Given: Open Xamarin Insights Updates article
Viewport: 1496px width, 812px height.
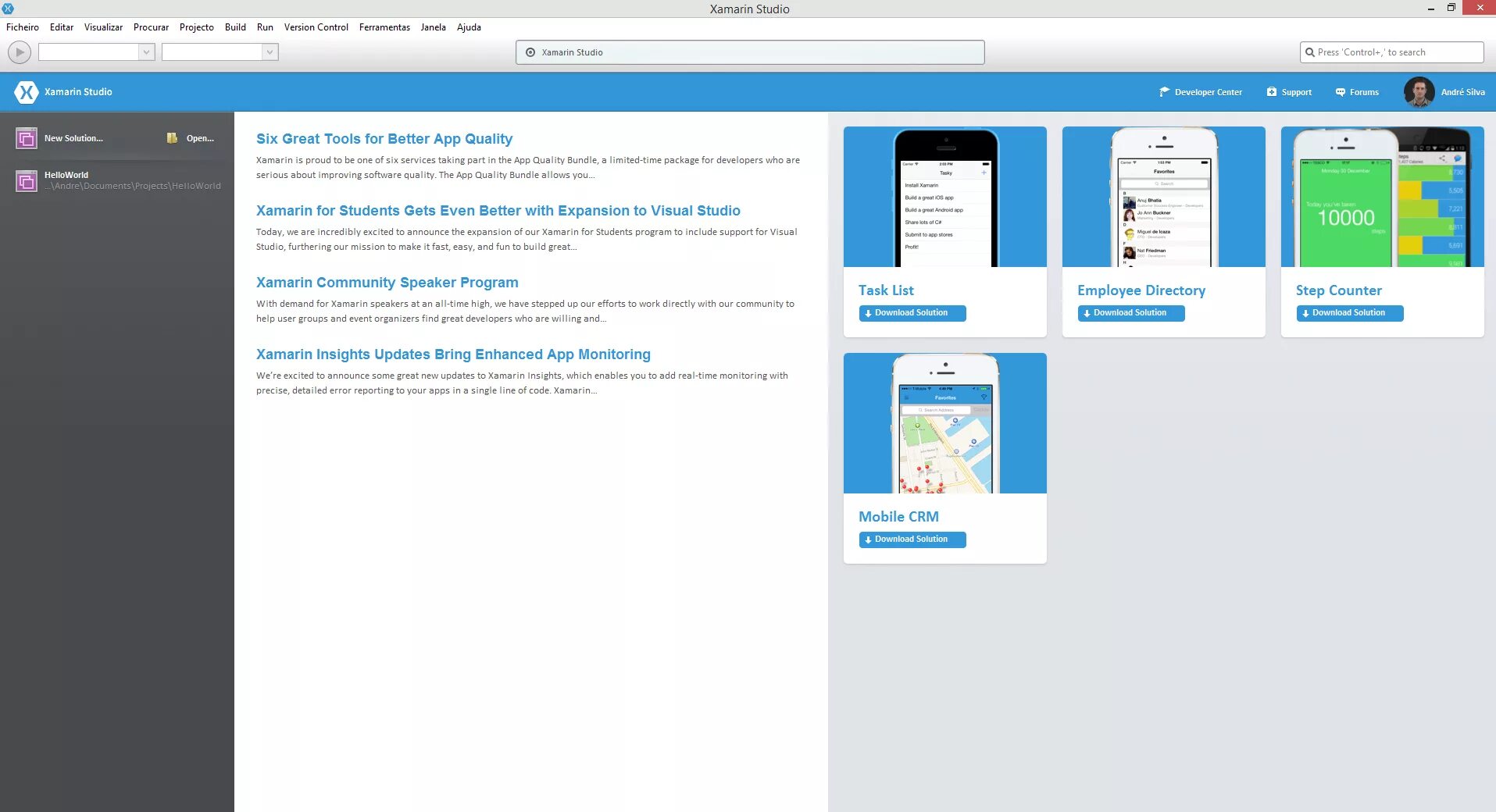Looking at the screenshot, I should coord(453,354).
